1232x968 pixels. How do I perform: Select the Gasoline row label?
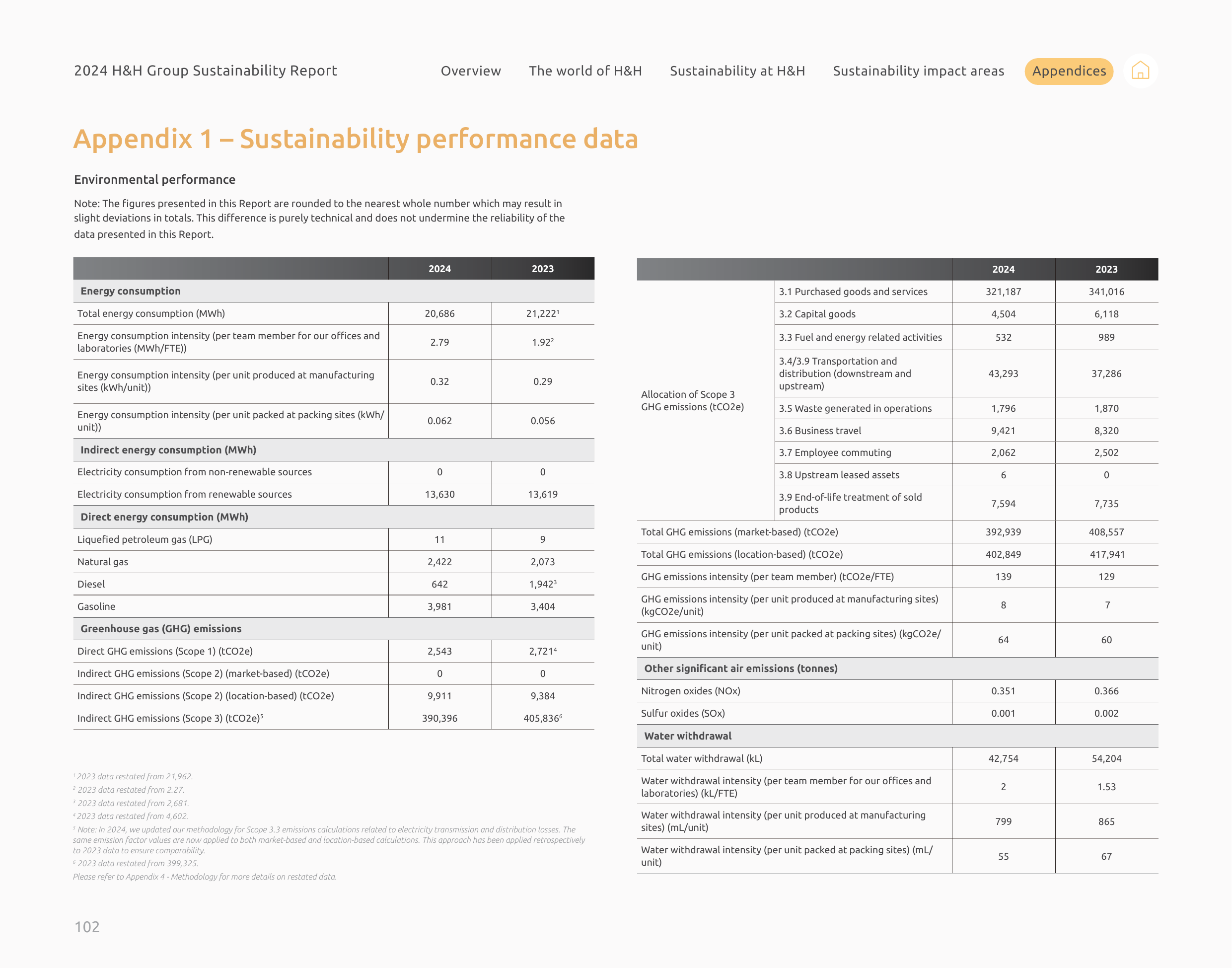point(96,606)
